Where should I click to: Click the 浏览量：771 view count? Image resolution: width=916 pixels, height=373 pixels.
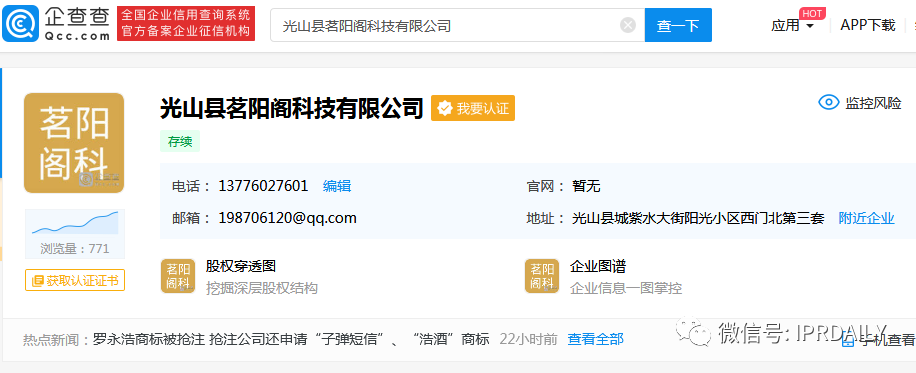(x=75, y=248)
